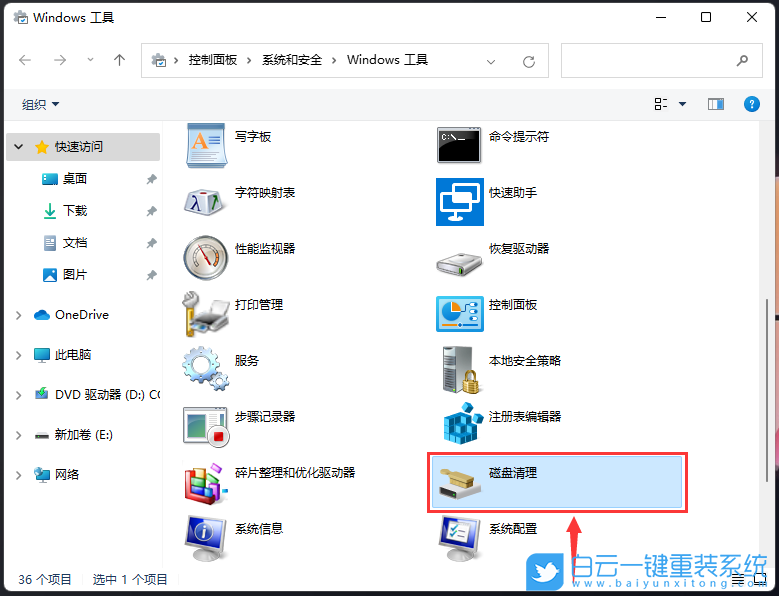Open the 系统配置 checklist icon
The height and width of the screenshot is (596, 779).
click(460, 538)
